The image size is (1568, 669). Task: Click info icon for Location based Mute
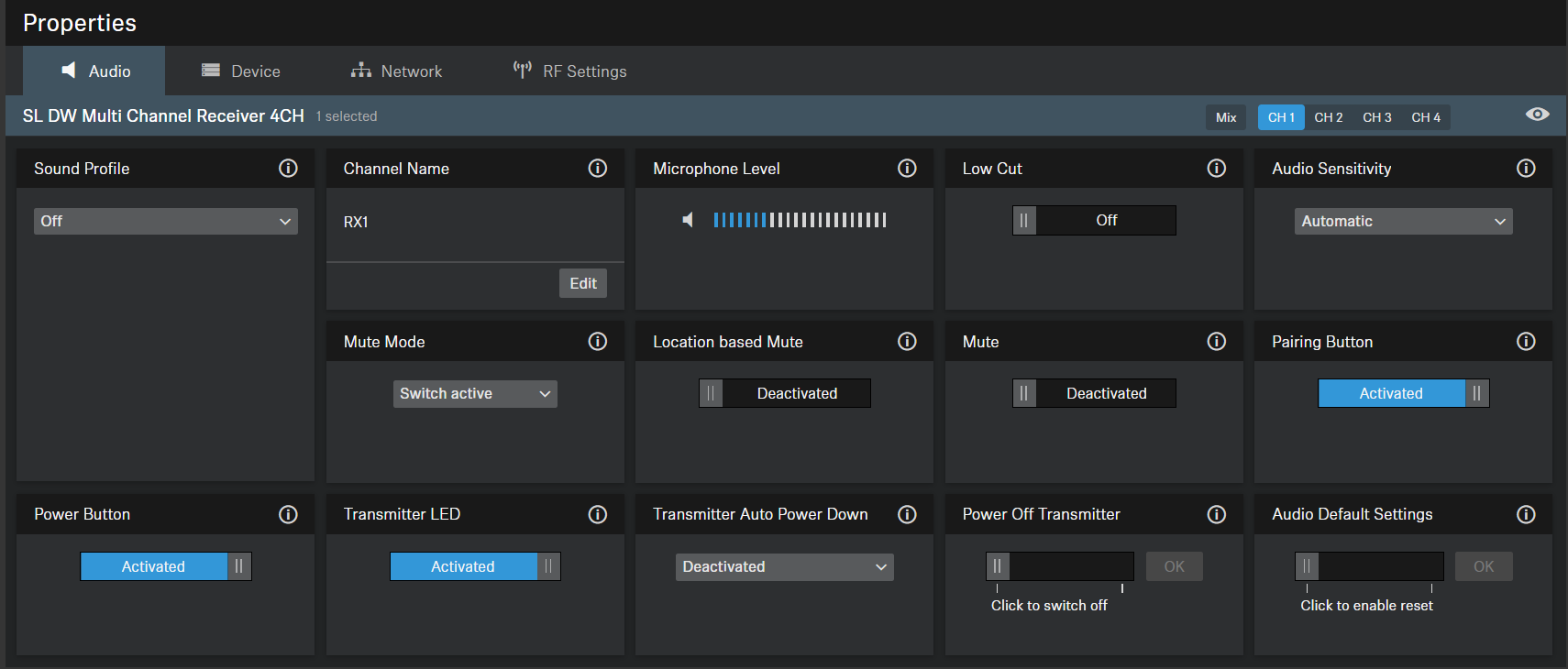click(x=907, y=342)
